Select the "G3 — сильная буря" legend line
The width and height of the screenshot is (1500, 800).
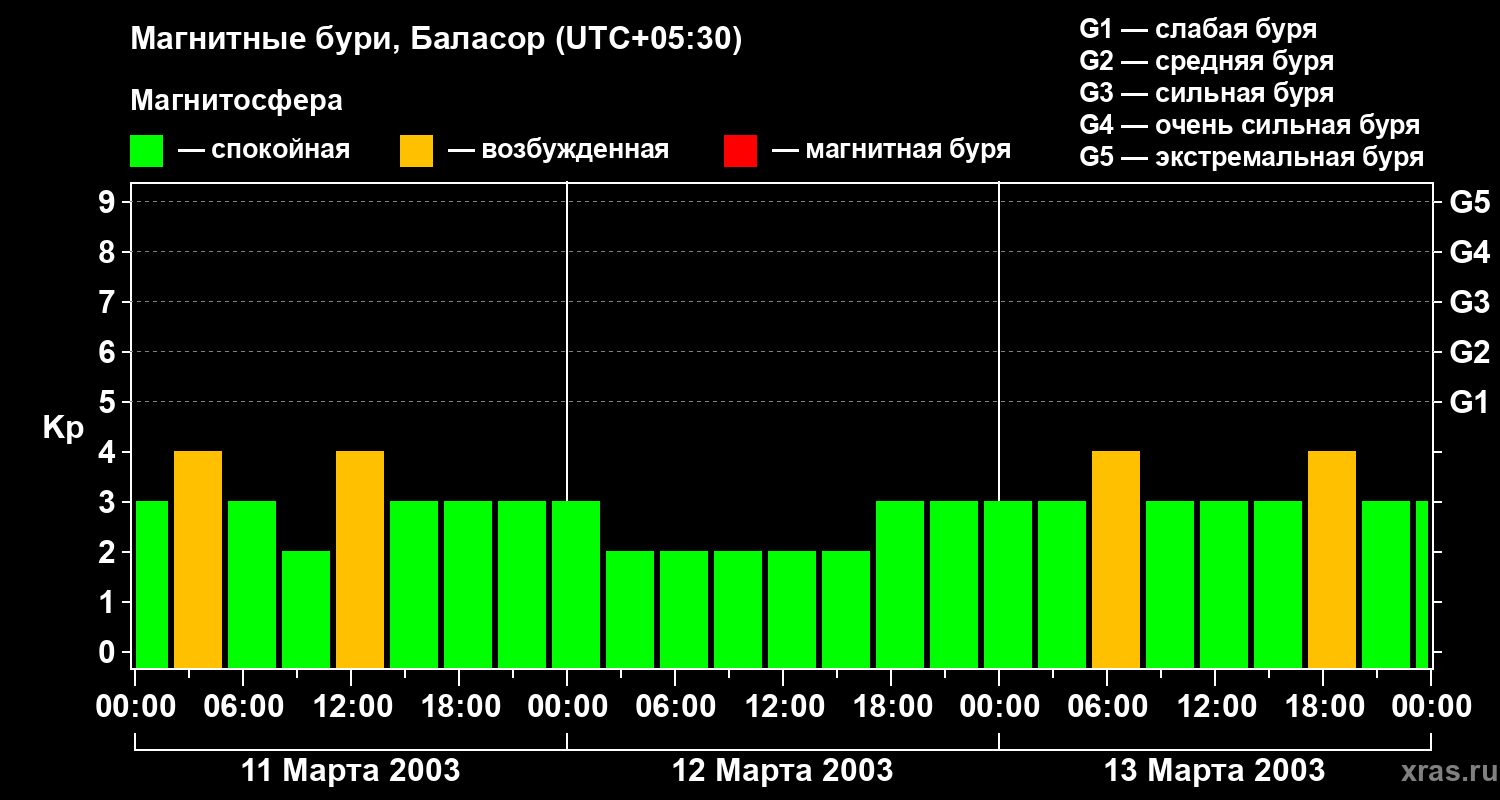(x=1207, y=93)
